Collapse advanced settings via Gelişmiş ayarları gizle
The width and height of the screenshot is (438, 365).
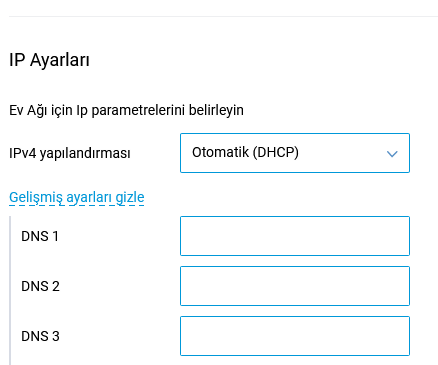tap(77, 197)
